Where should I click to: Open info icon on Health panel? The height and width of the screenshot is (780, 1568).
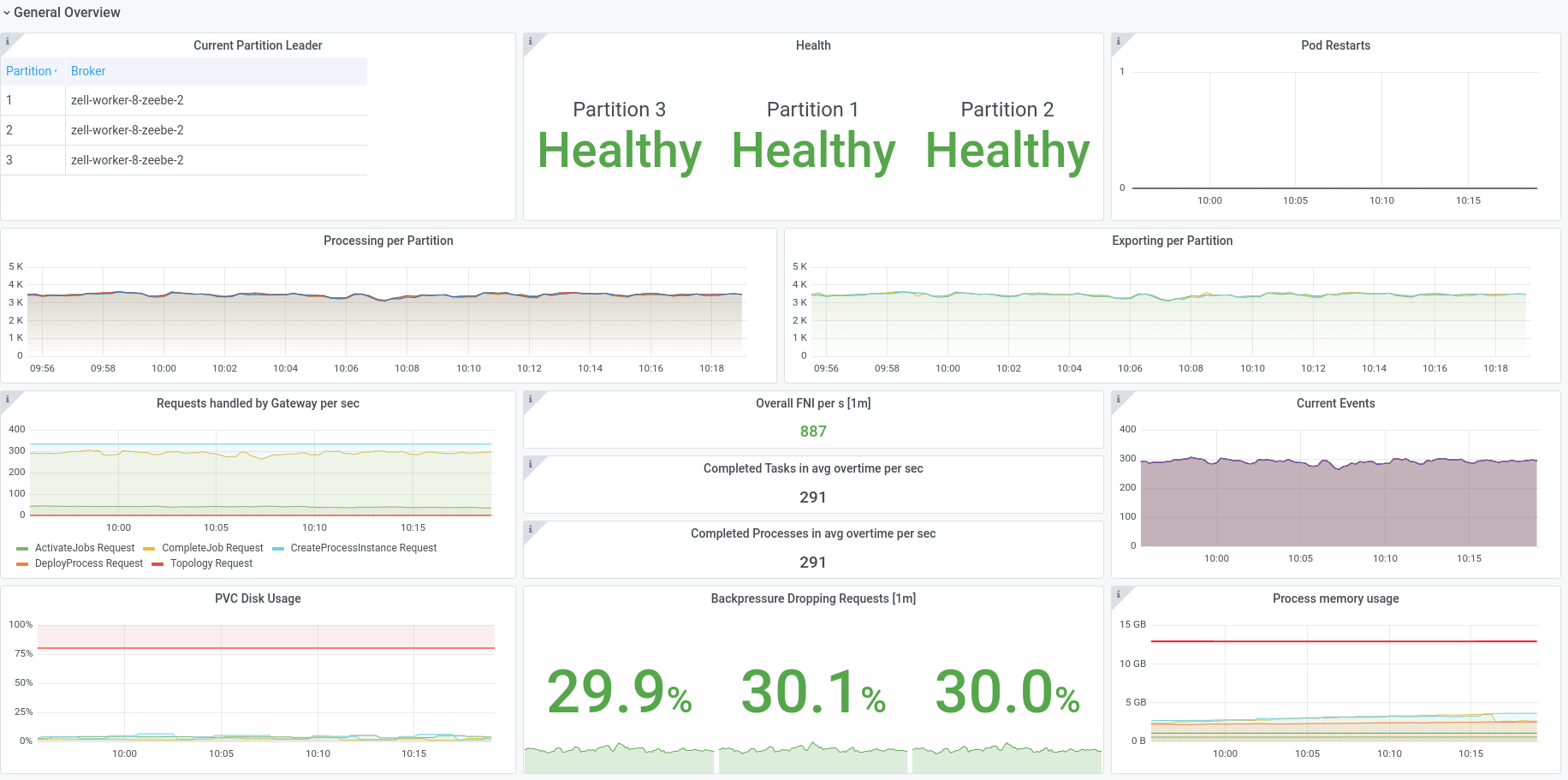(x=531, y=41)
